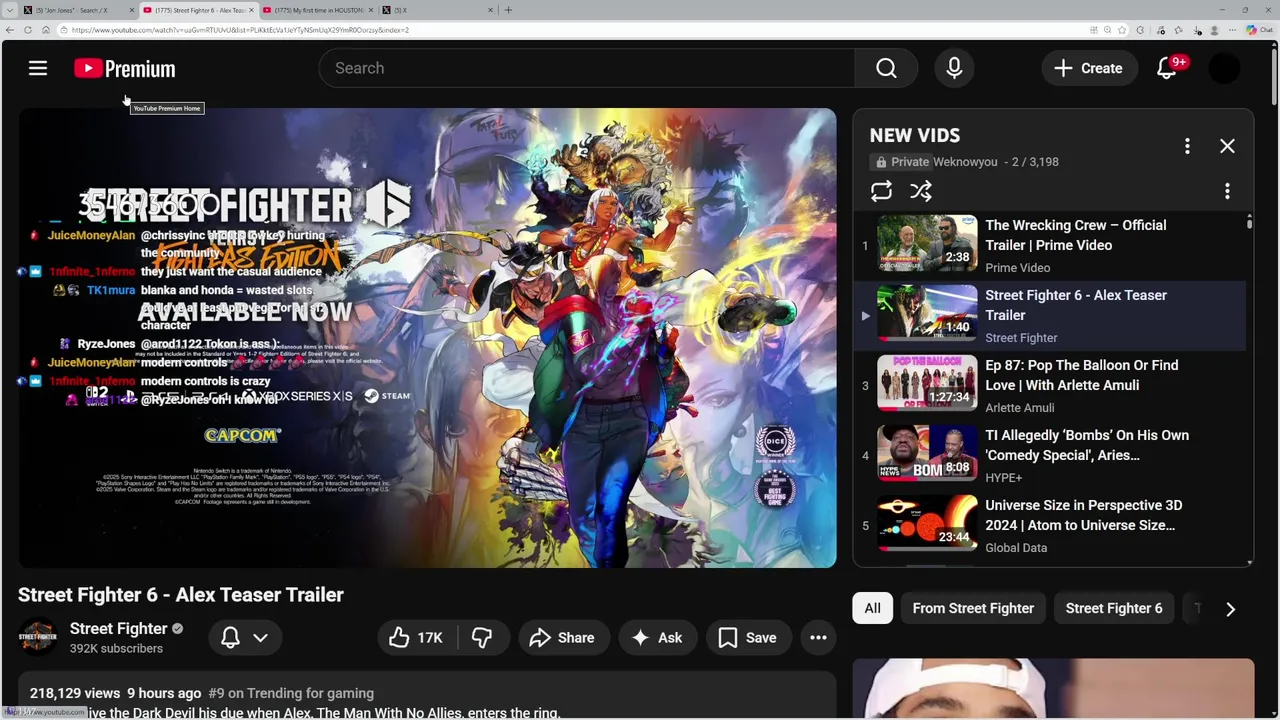Toggle loop playlist icon
The image size is (1280, 720).
[881, 190]
